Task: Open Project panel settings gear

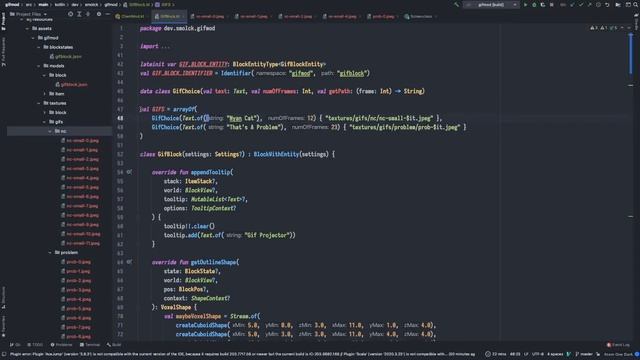Action: tap(99, 14)
